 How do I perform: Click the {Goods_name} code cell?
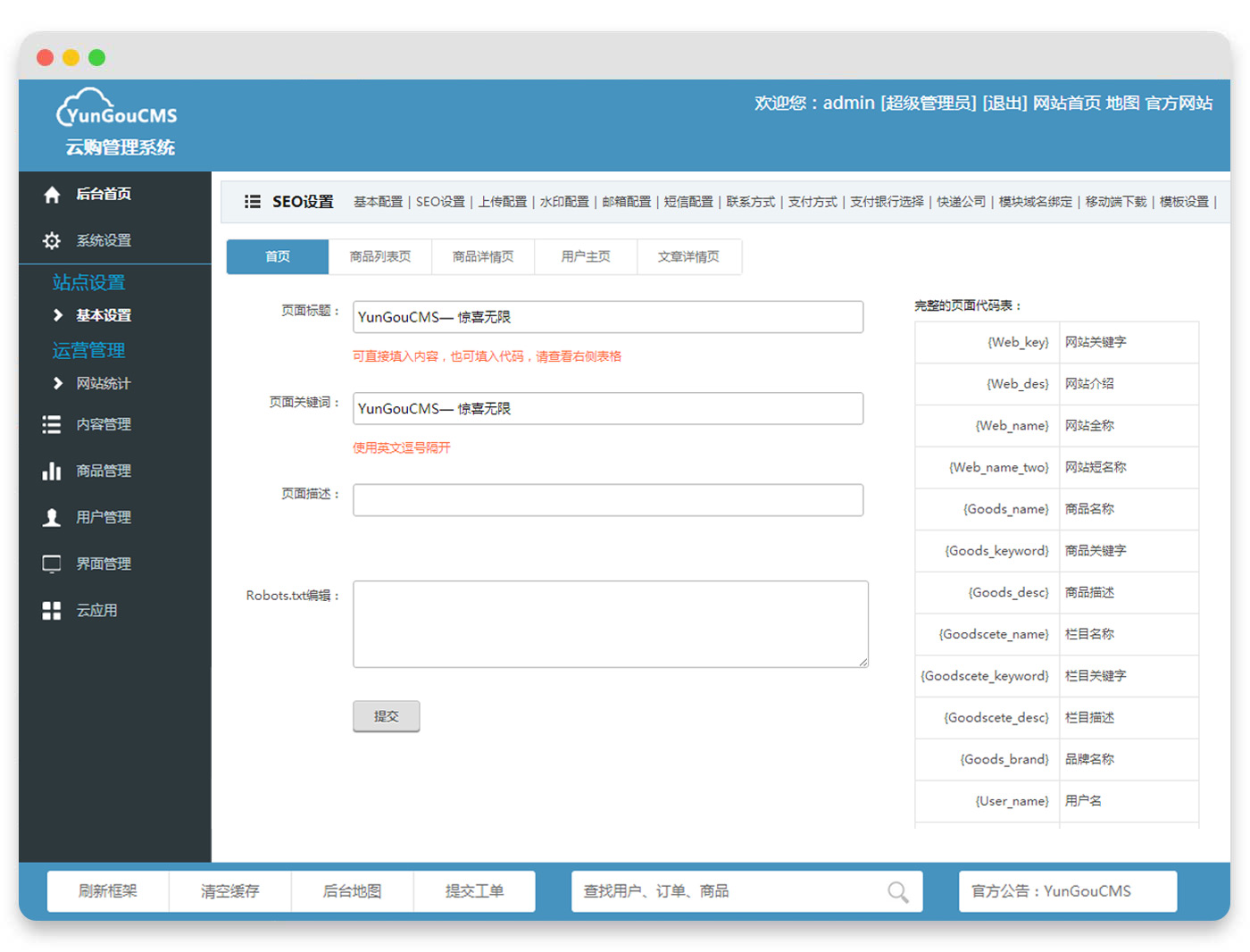click(x=987, y=509)
